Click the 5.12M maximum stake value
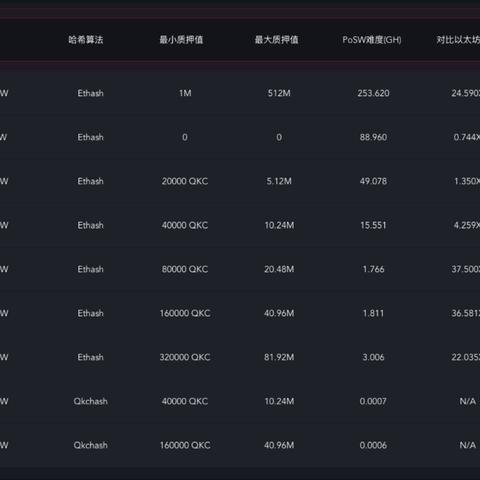Viewport: 480px width, 480px height. pos(279,181)
